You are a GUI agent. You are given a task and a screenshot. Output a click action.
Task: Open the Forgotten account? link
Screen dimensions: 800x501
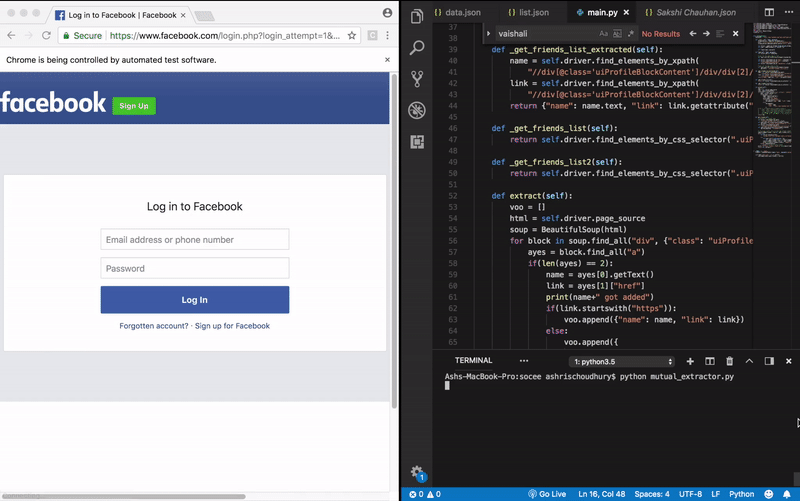(x=154, y=326)
